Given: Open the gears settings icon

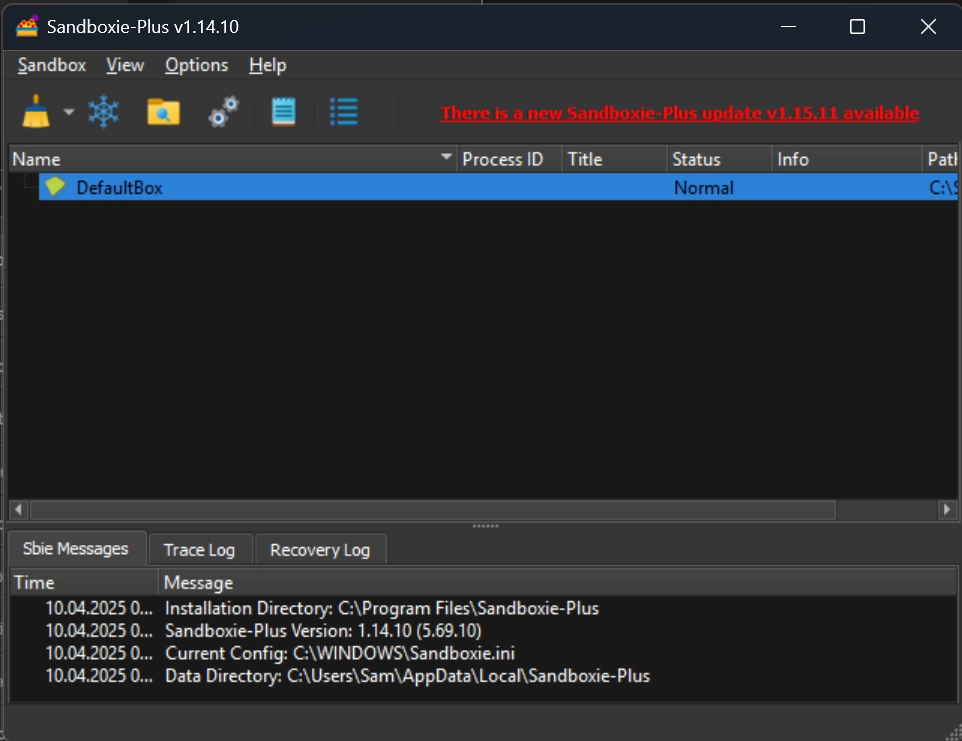Looking at the screenshot, I should tap(223, 112).
